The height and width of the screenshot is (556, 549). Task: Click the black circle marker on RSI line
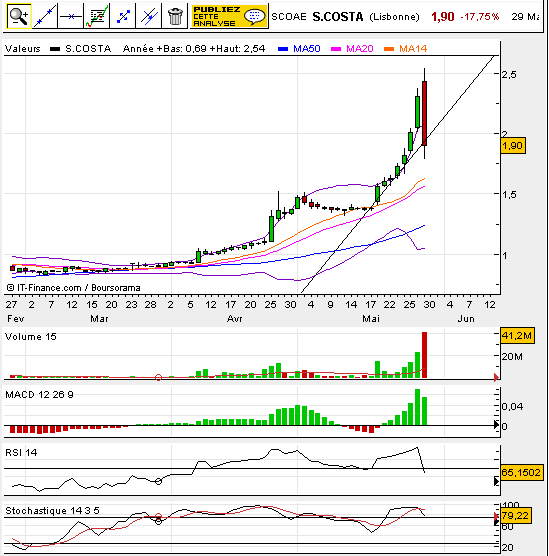click(159, 482)
